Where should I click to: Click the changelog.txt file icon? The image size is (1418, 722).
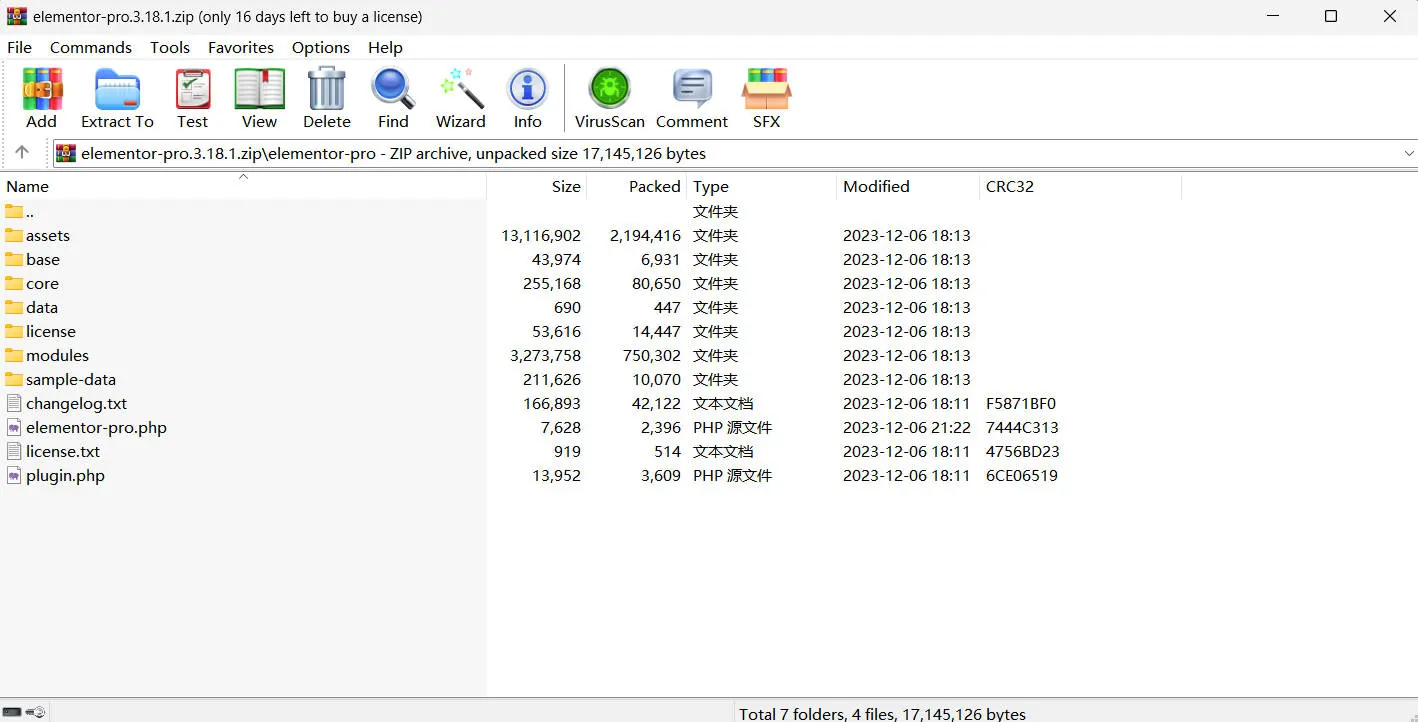point(14,404)
